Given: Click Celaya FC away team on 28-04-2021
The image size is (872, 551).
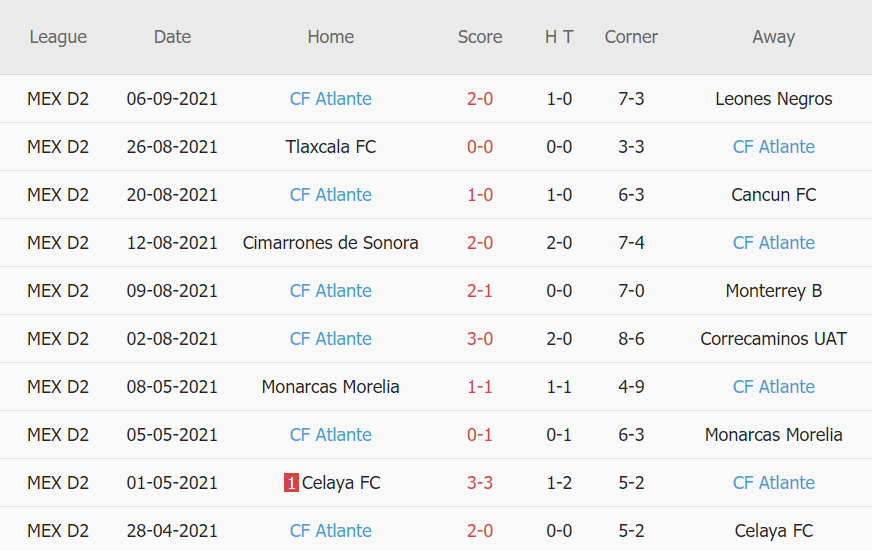Looking at the screenshot, I should click(x=773, y=531).
